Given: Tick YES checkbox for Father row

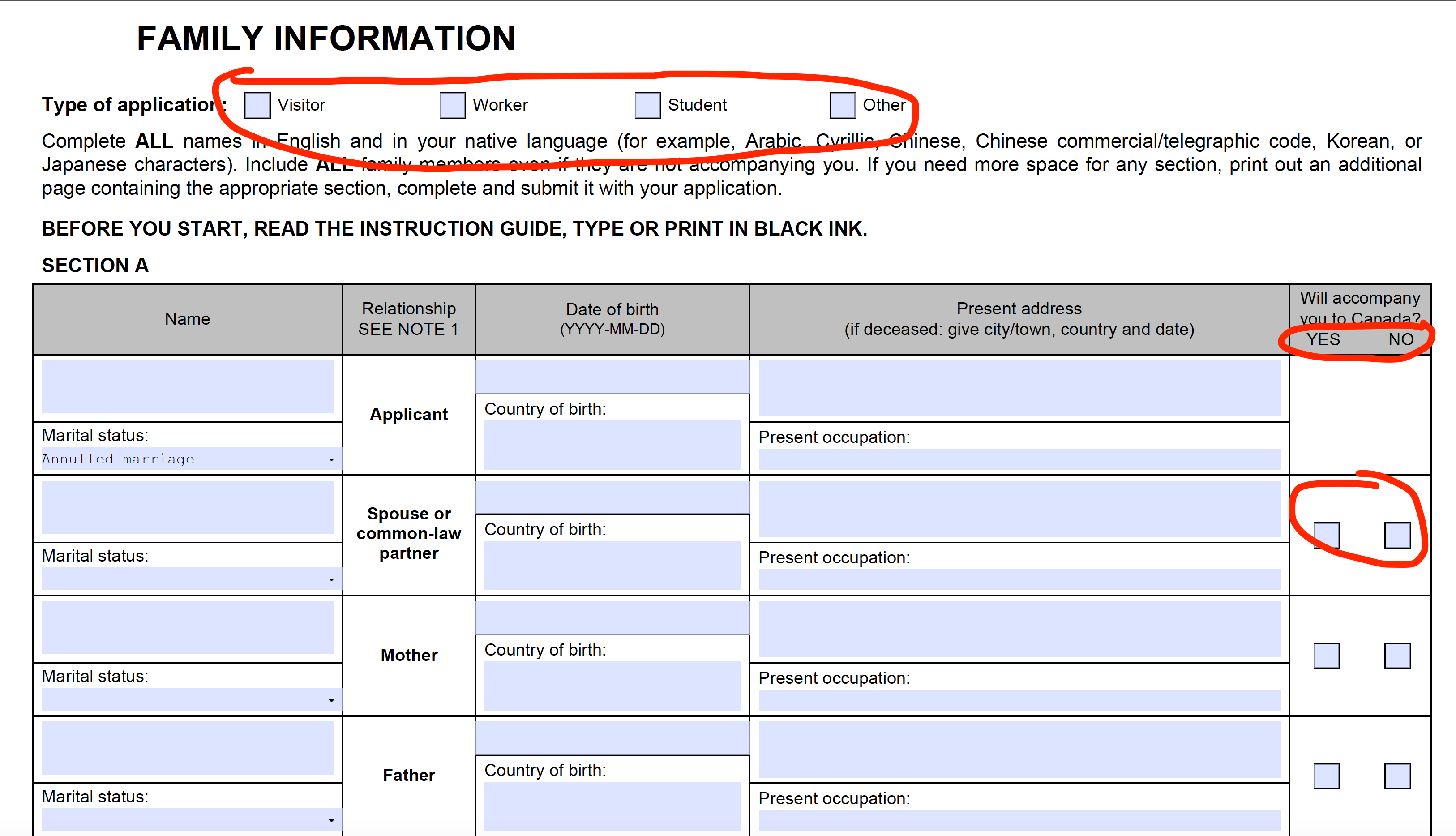Looking at the screenshot, I should click(1326, 776).
